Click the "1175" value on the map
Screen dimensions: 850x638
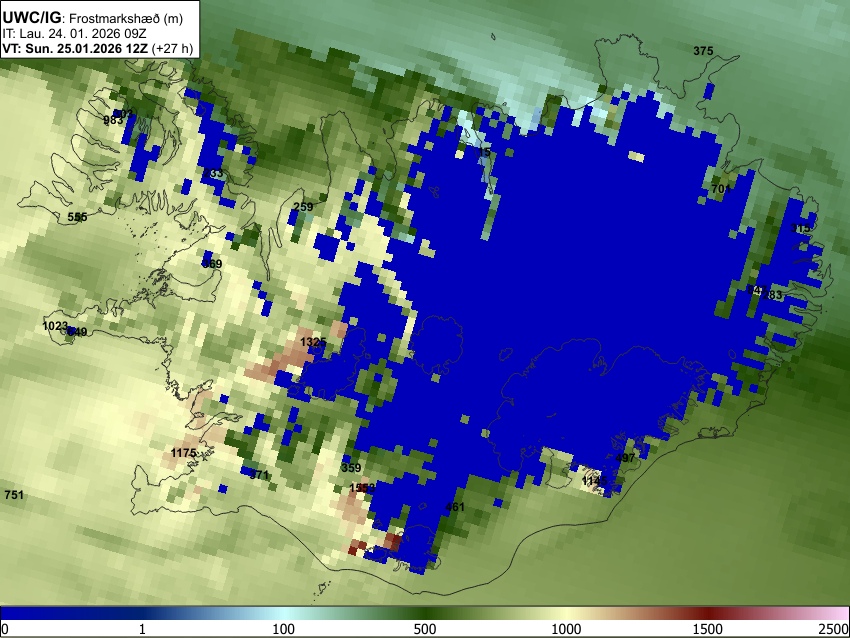(183, 453)
